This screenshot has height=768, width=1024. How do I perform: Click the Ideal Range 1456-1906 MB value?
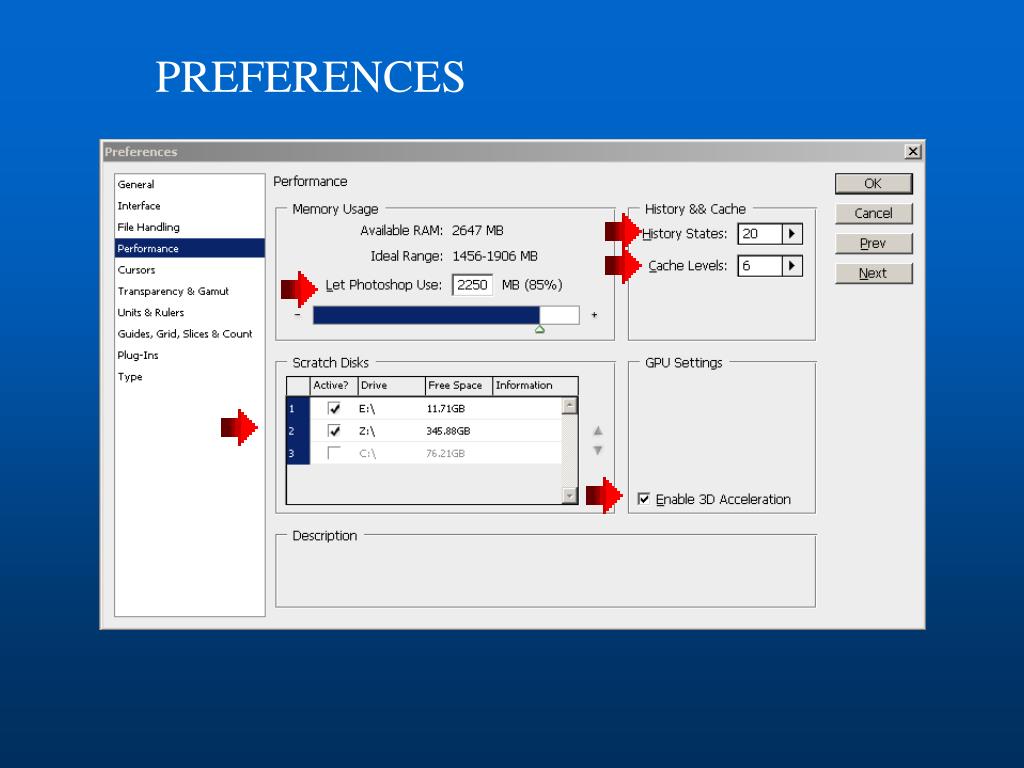(495, 256)
